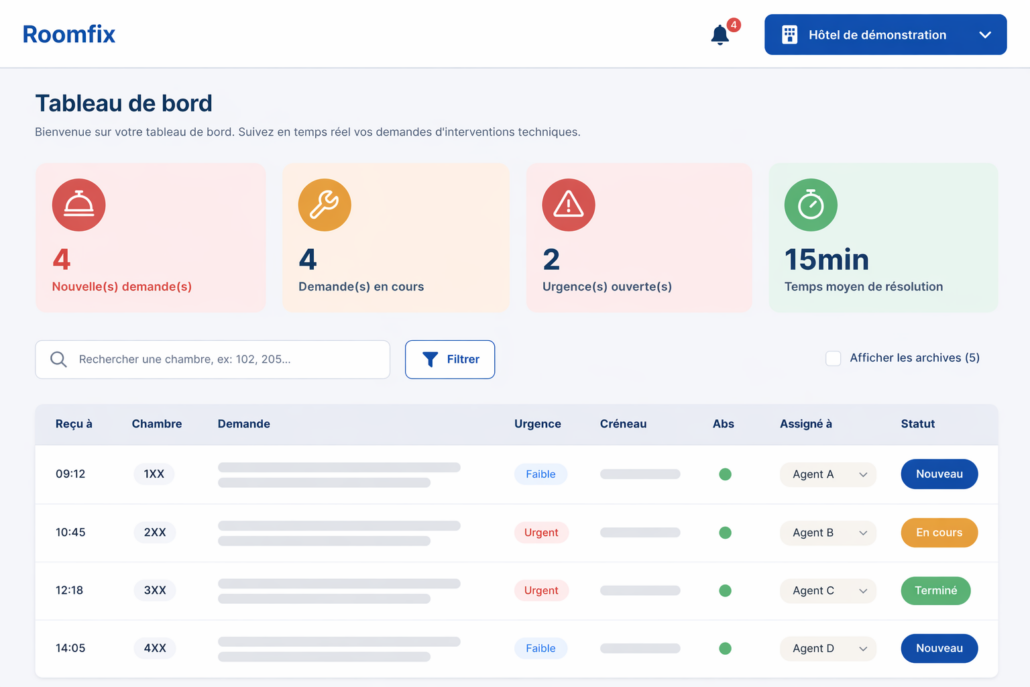Click the green stopwatch icon
The width and height of the screenshot is (1030, 687).
coord(811,205)
